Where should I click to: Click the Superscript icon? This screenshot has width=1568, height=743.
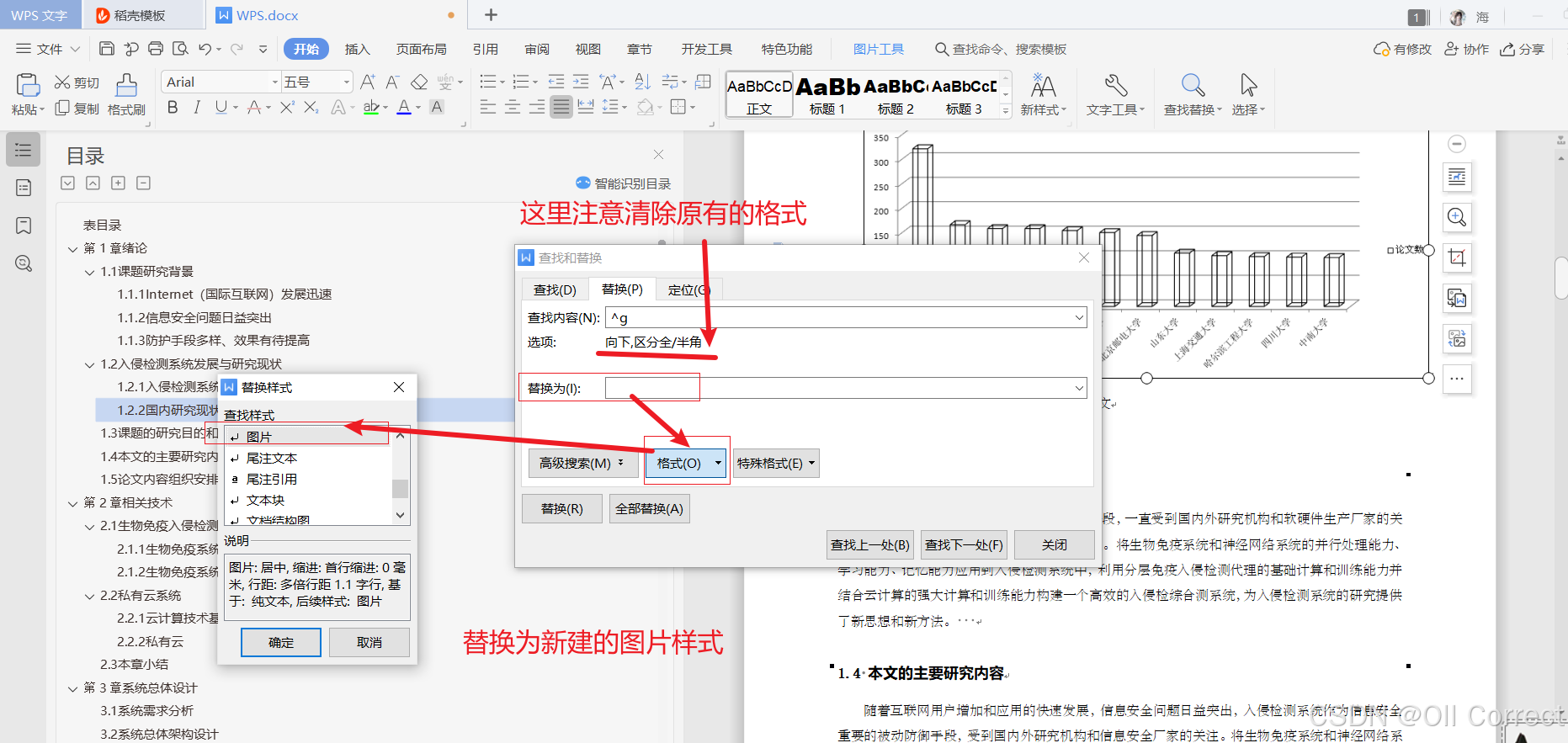click(x=287, y=107)
